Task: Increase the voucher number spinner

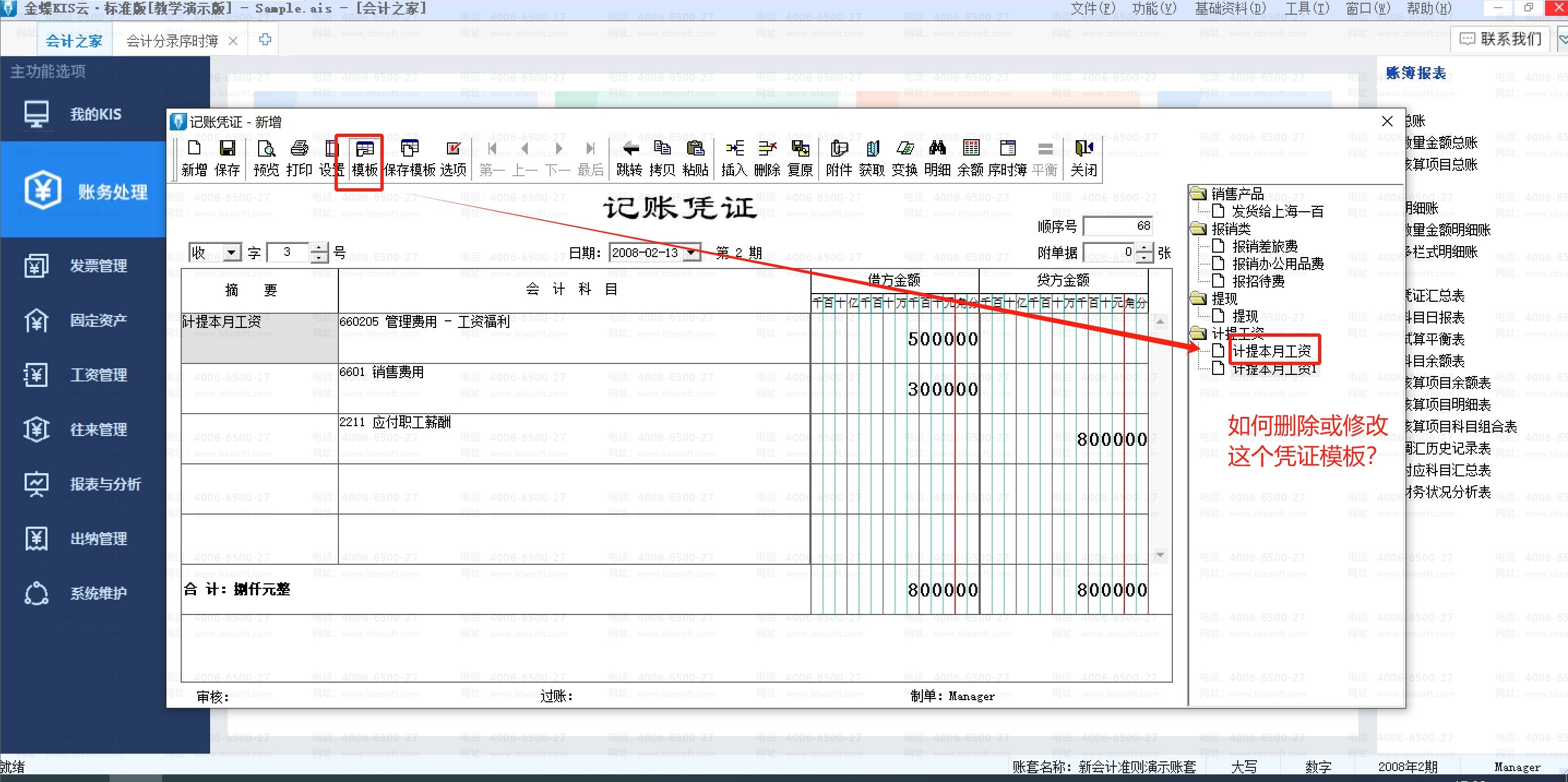Action: coord(319,247)
